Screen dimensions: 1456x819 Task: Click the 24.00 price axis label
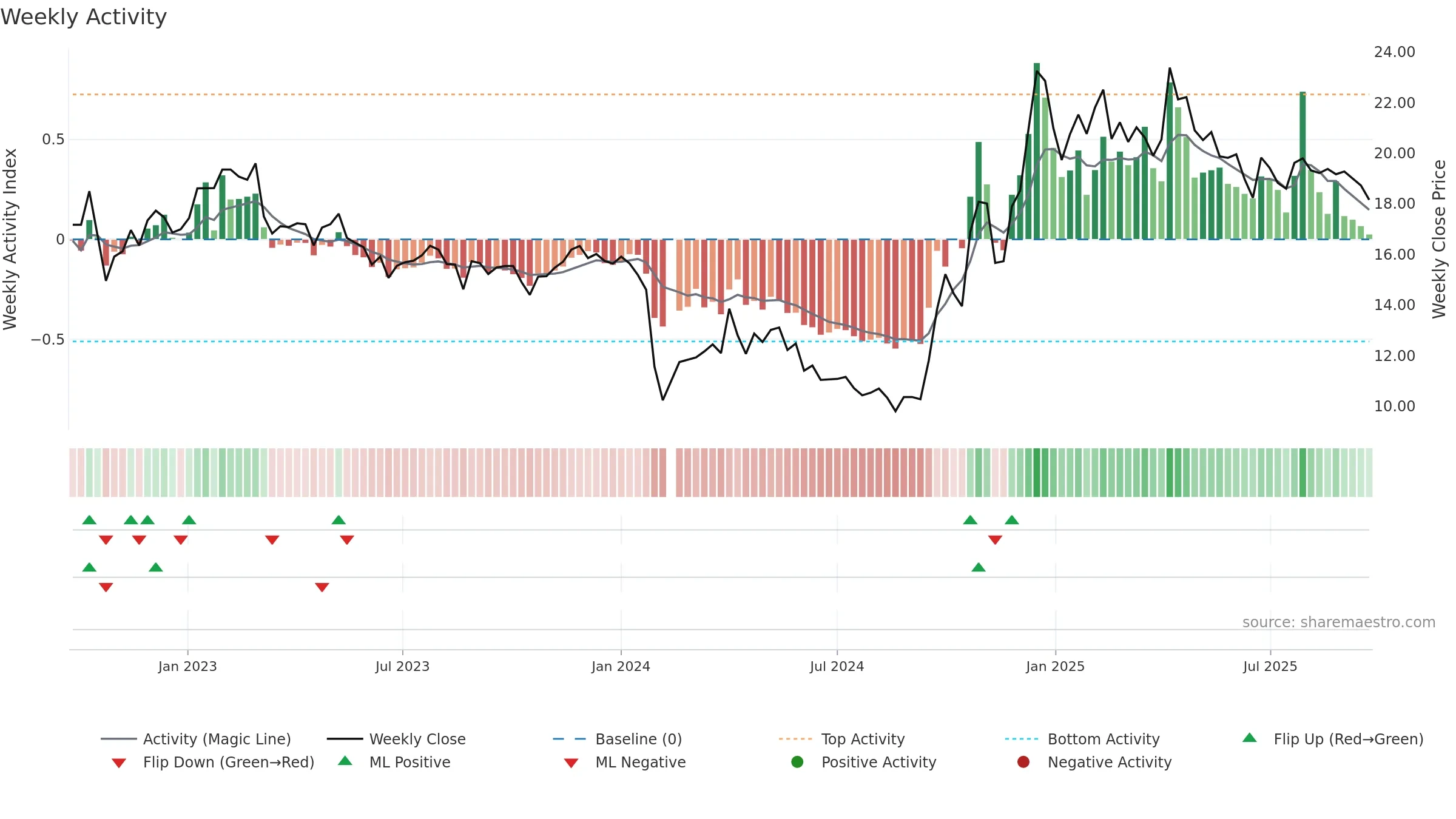click(x=1394, y=52)
